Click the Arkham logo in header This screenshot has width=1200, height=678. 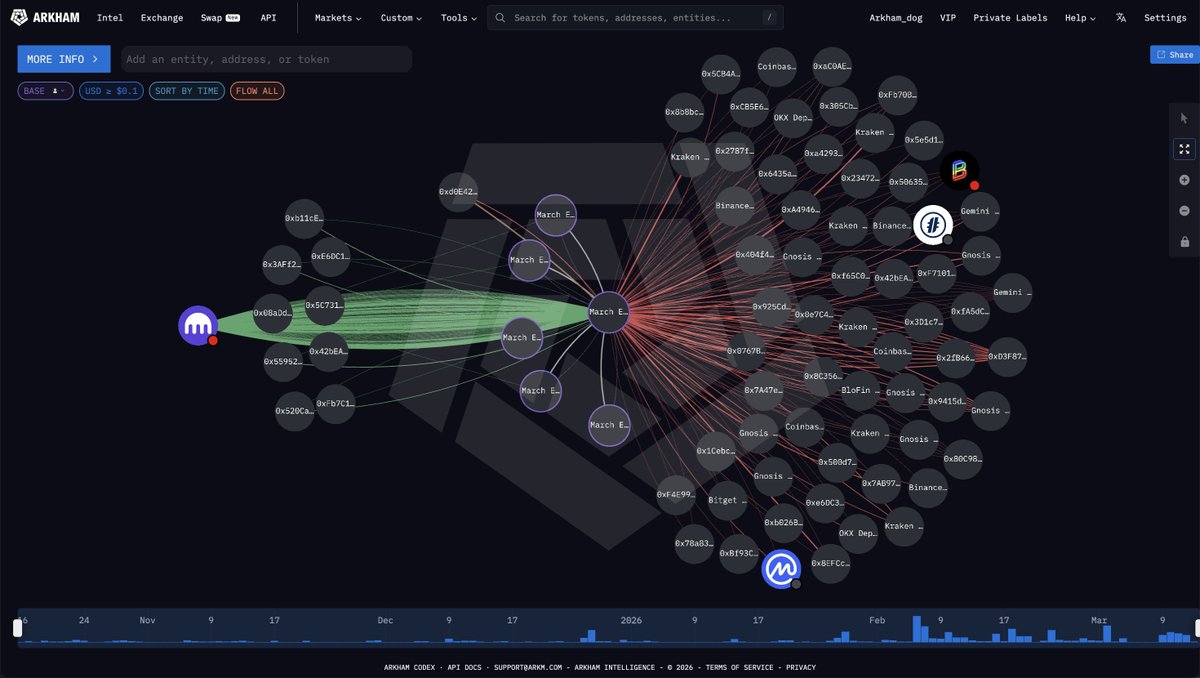click(x=47, y=18)
